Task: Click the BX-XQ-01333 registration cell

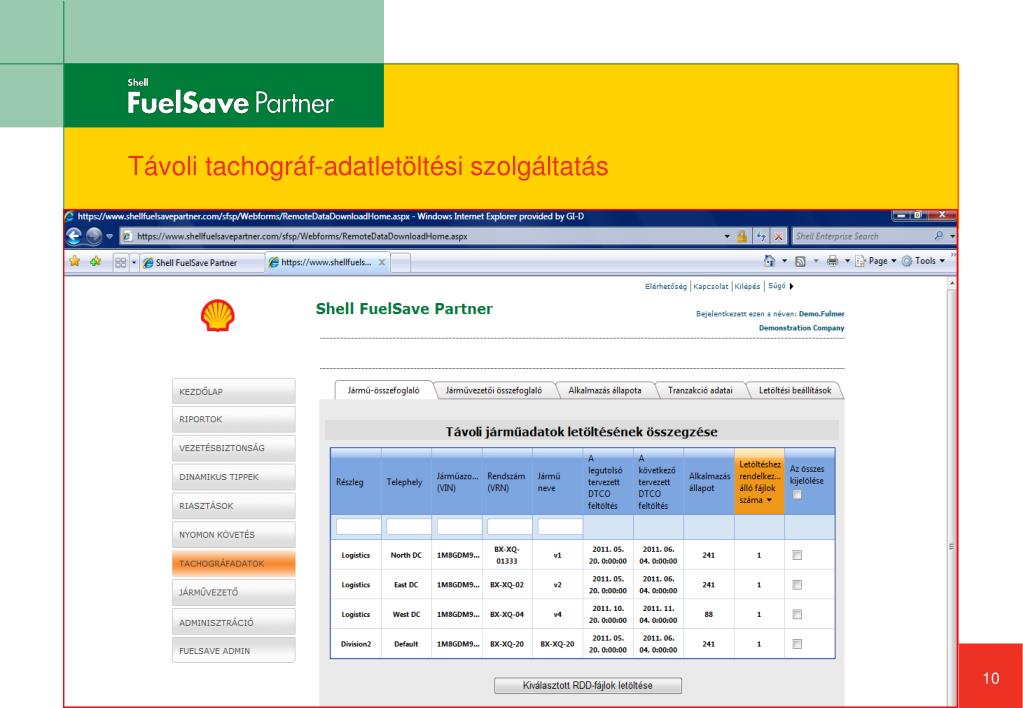Action: tap(507, 555)
